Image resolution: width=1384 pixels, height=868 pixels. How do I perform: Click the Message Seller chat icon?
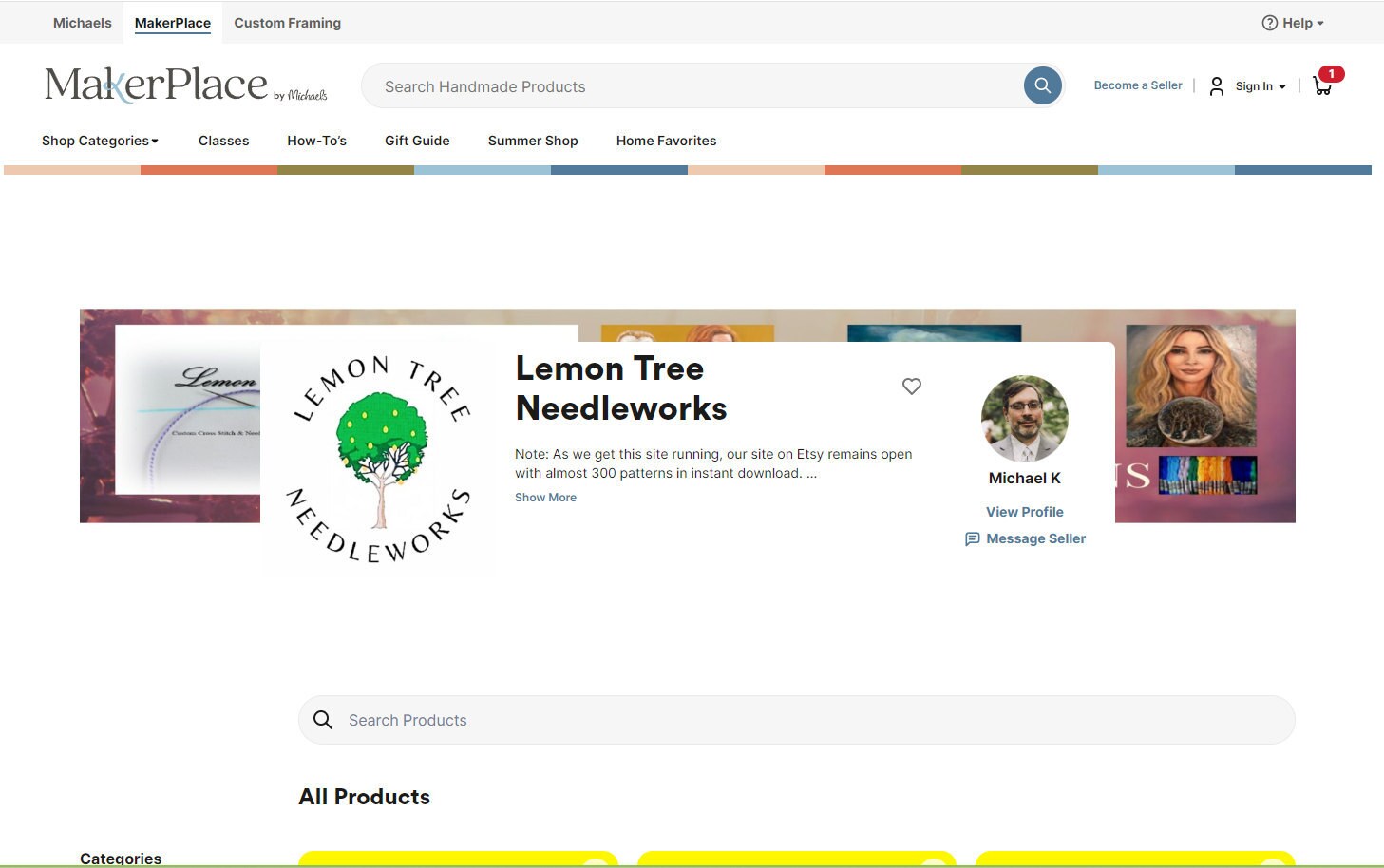point(972,538)
